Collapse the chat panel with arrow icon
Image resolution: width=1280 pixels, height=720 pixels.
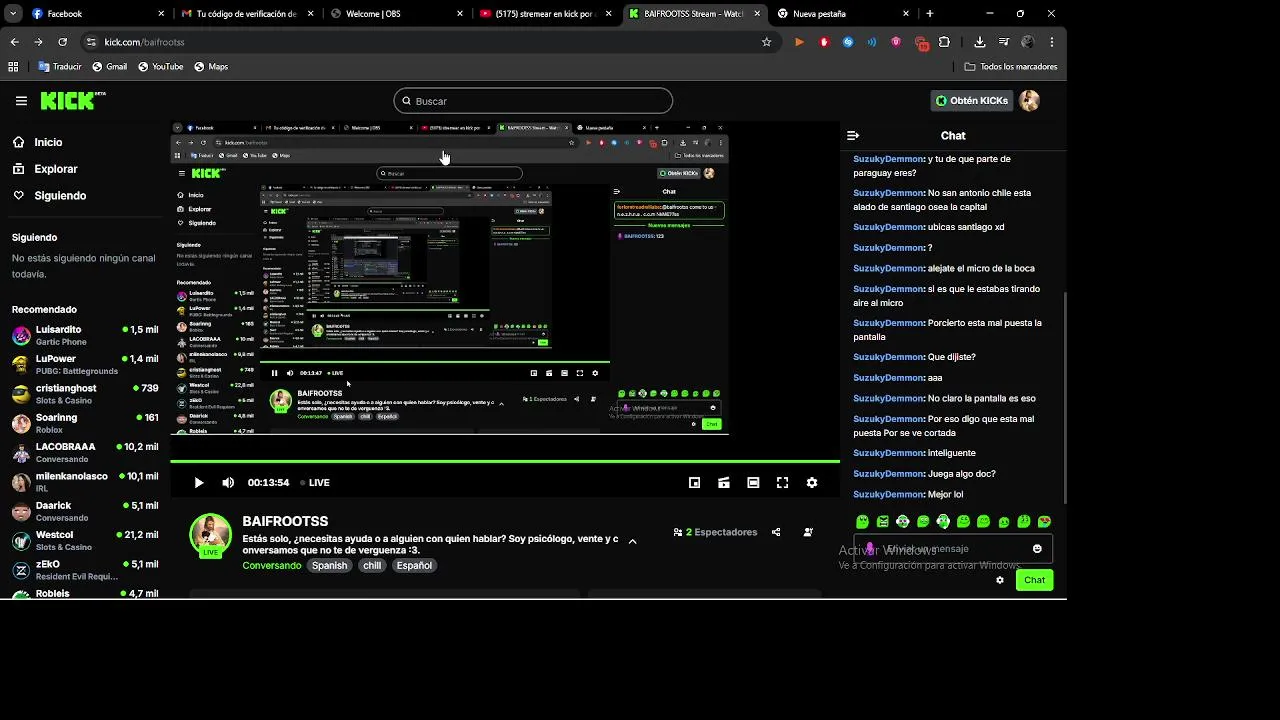853,135
